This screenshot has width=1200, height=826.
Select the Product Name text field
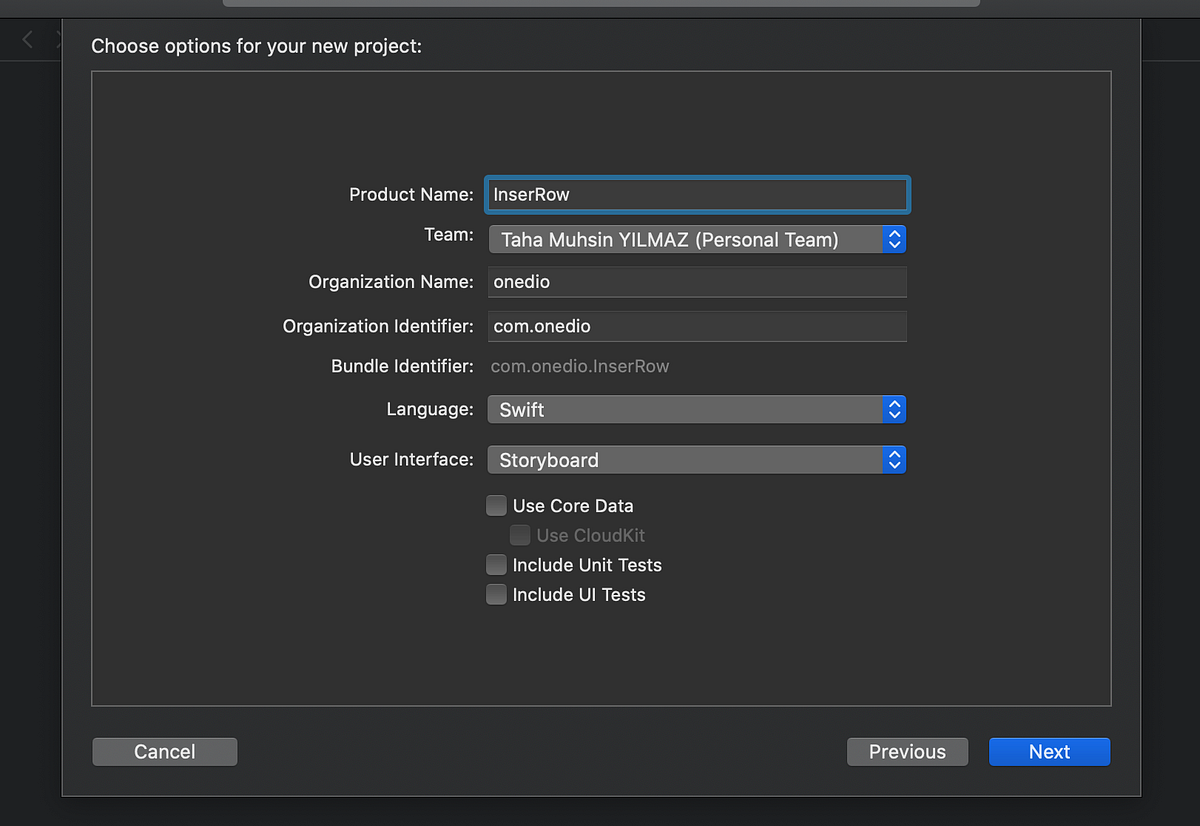tap(697, 194)
